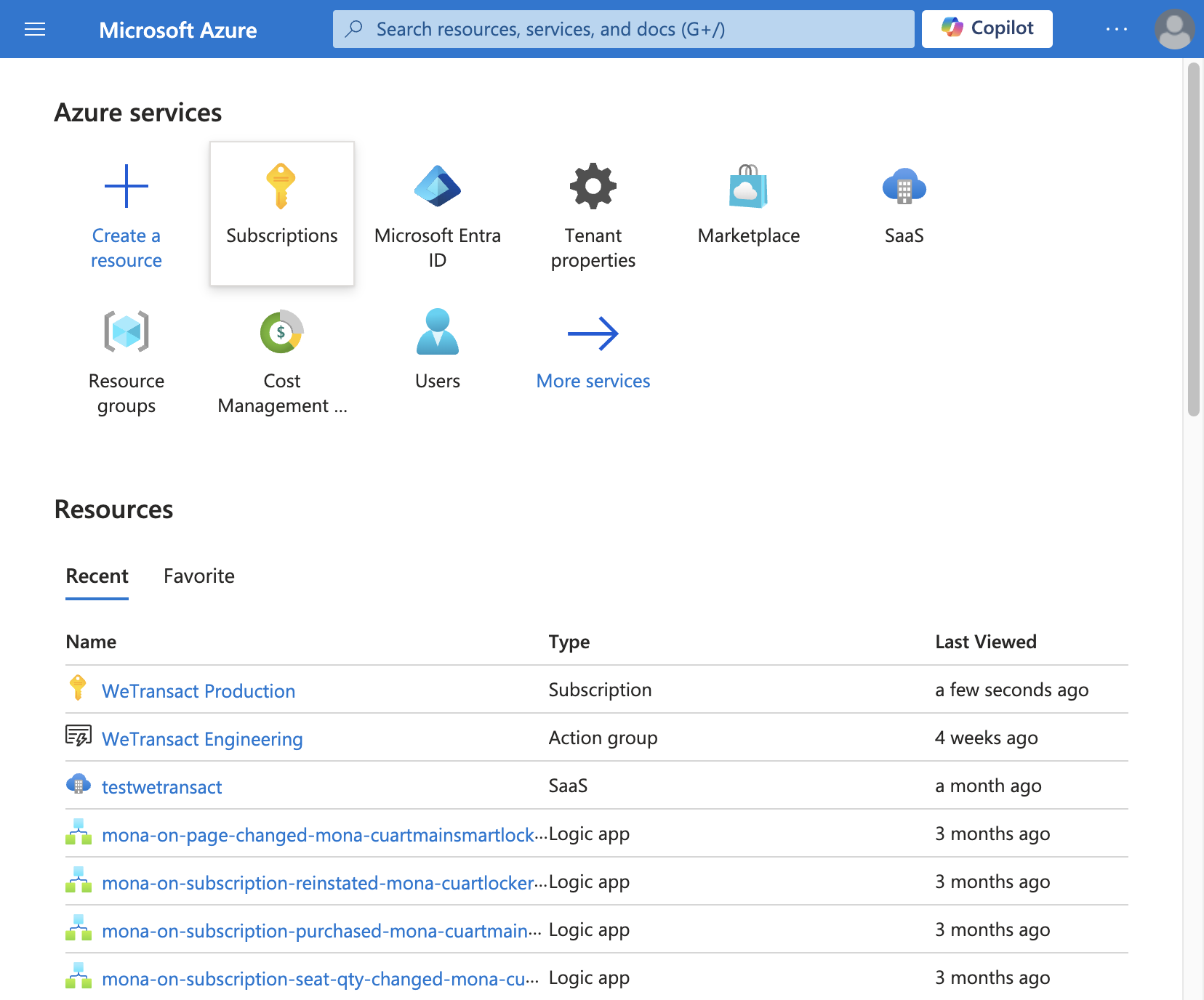Open mona-on-subscription-reinstated logic app link

click(x=325, y=883)
